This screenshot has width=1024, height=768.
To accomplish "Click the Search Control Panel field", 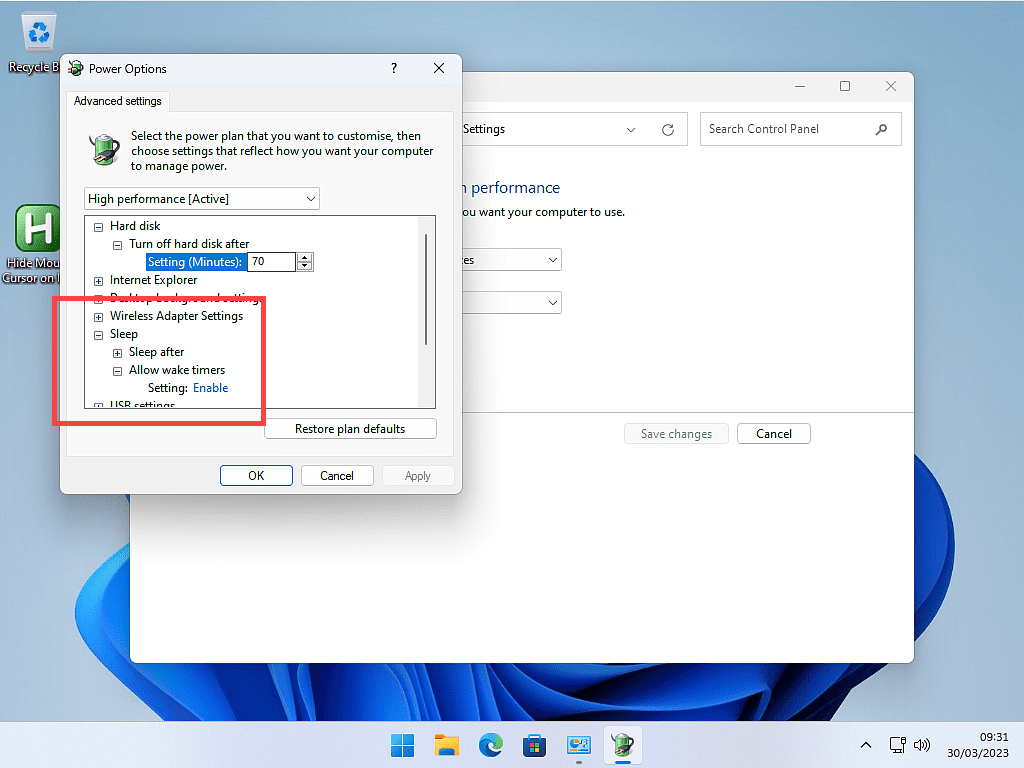I will [788, 129].
